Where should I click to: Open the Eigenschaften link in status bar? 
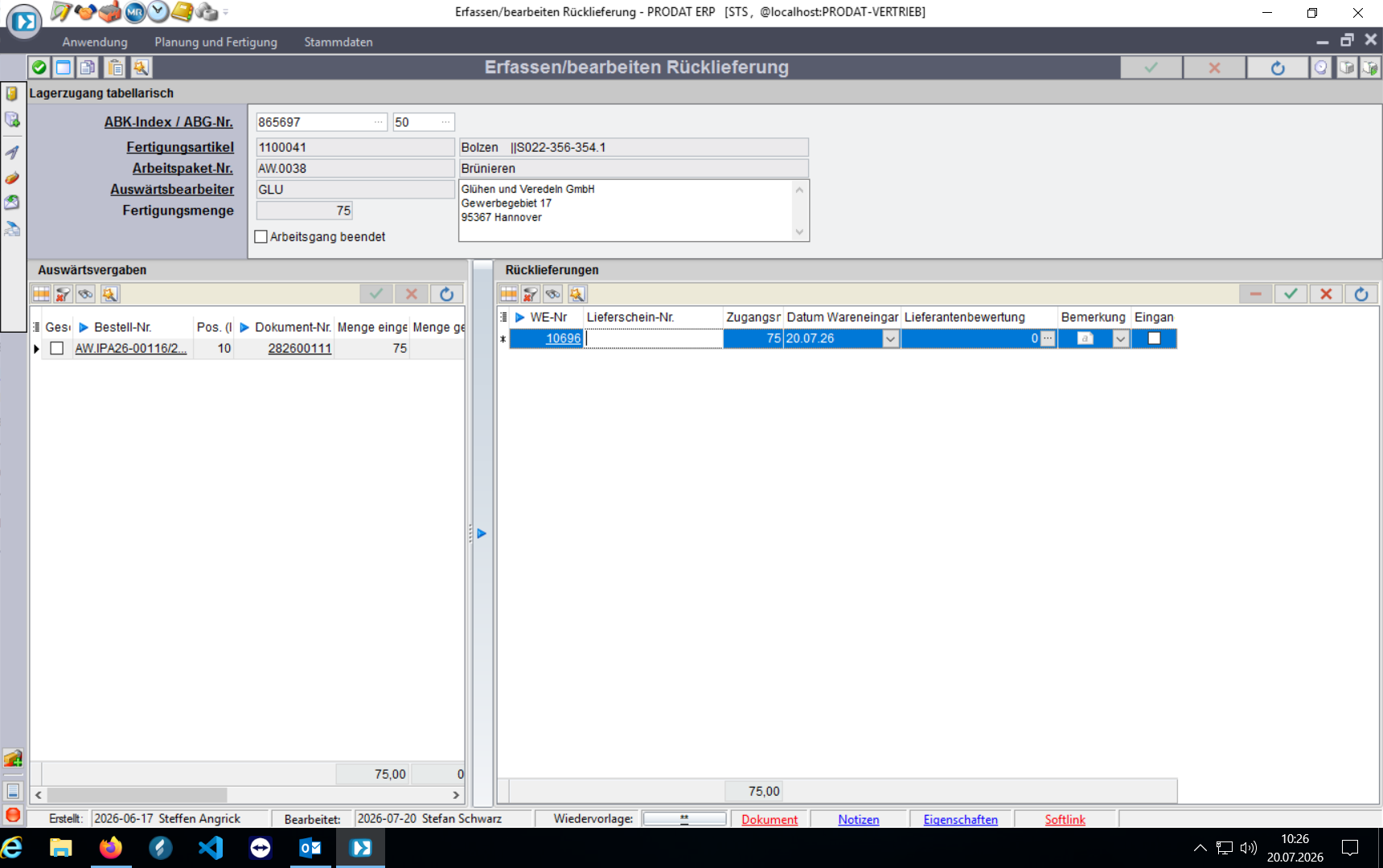tap(960, 820)
